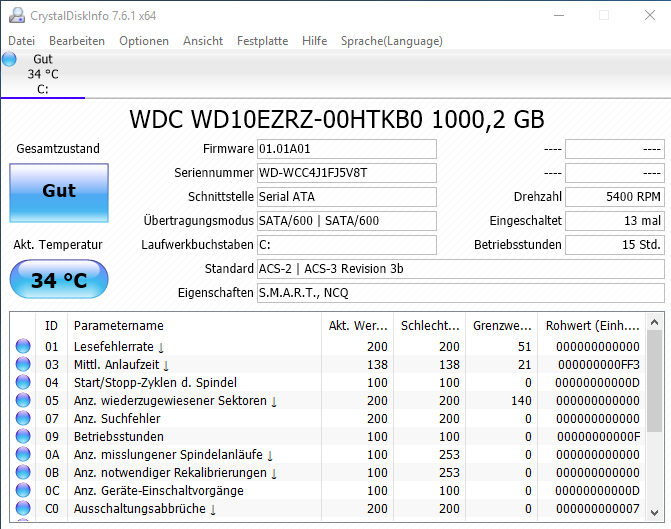Minimize the CrystalDiskInfo window
Screen dimensions: 671x529
(559, 15)
